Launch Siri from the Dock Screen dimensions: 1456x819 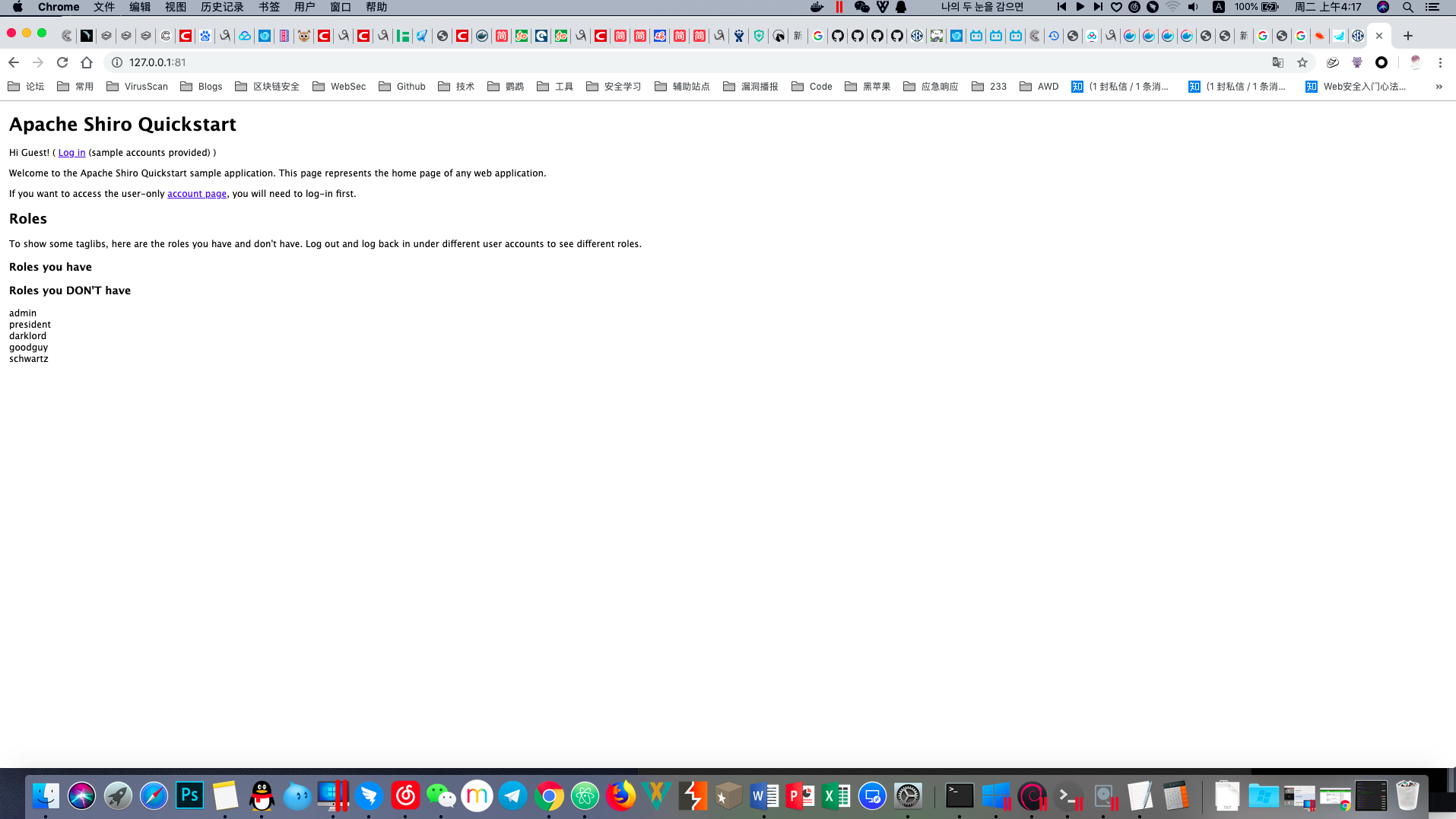coord(81,796)
